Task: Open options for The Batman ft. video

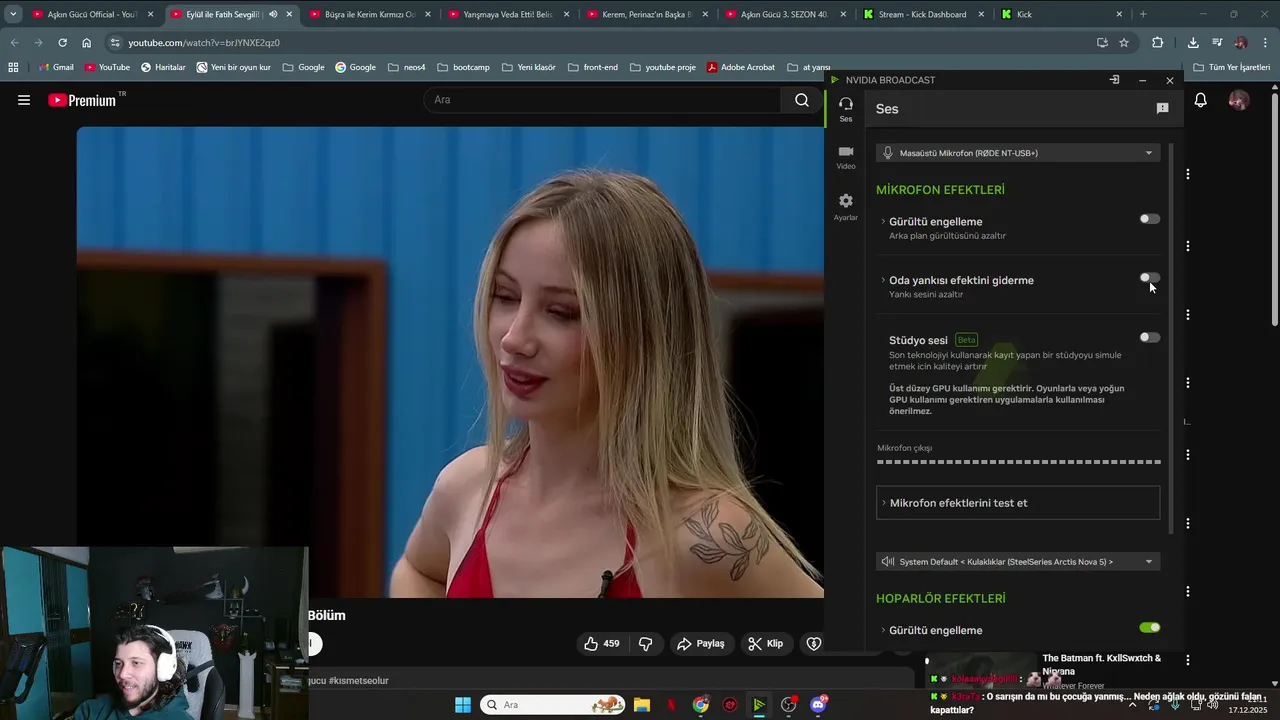Action: coord(1188,660)
